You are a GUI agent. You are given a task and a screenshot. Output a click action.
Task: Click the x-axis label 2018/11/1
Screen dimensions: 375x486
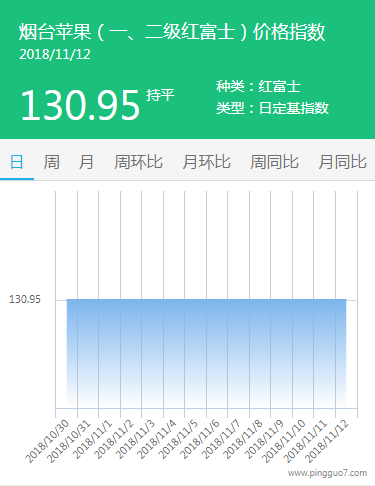pyautogui.click(x=92, y=439)
